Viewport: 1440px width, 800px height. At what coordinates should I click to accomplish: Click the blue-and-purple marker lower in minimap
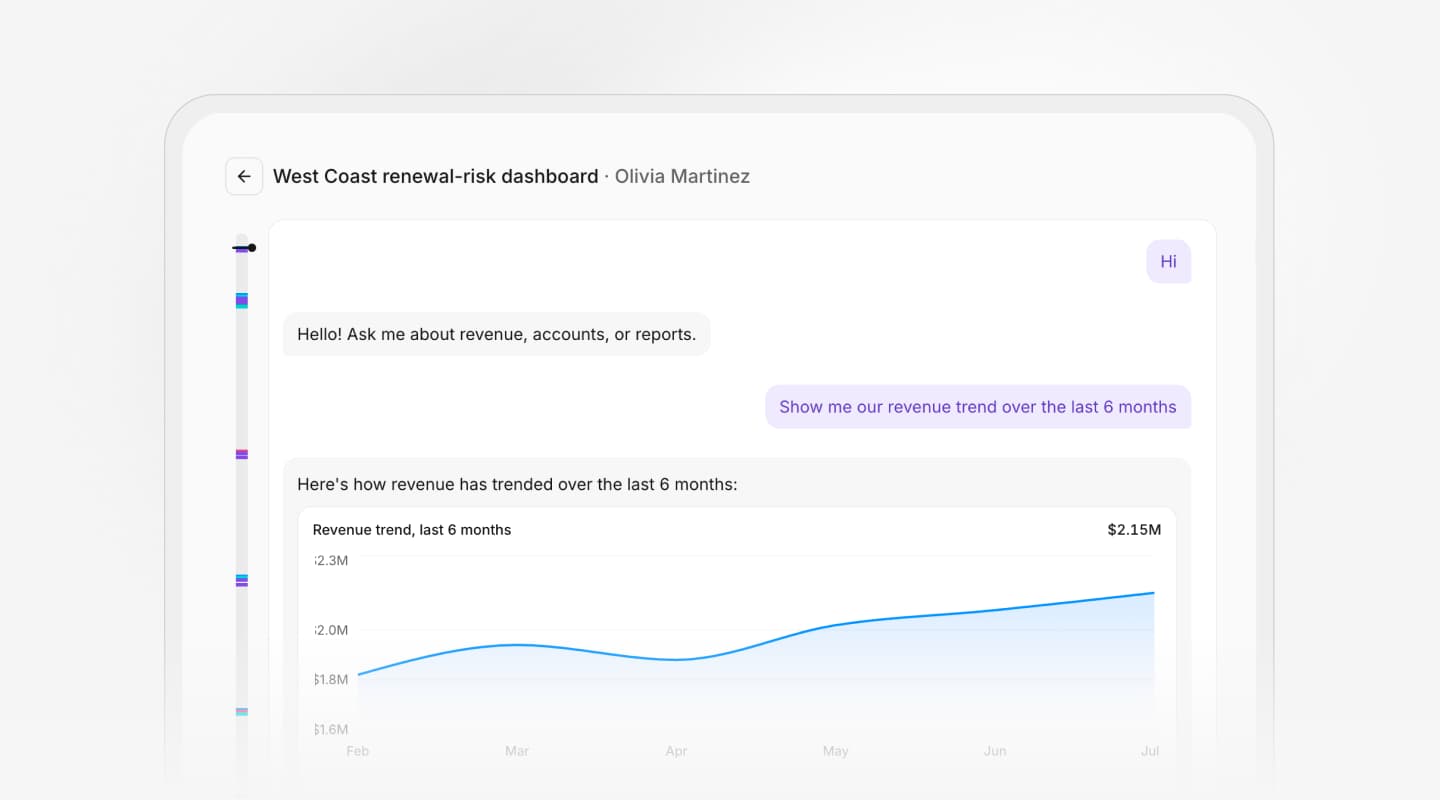pos(242,580)
